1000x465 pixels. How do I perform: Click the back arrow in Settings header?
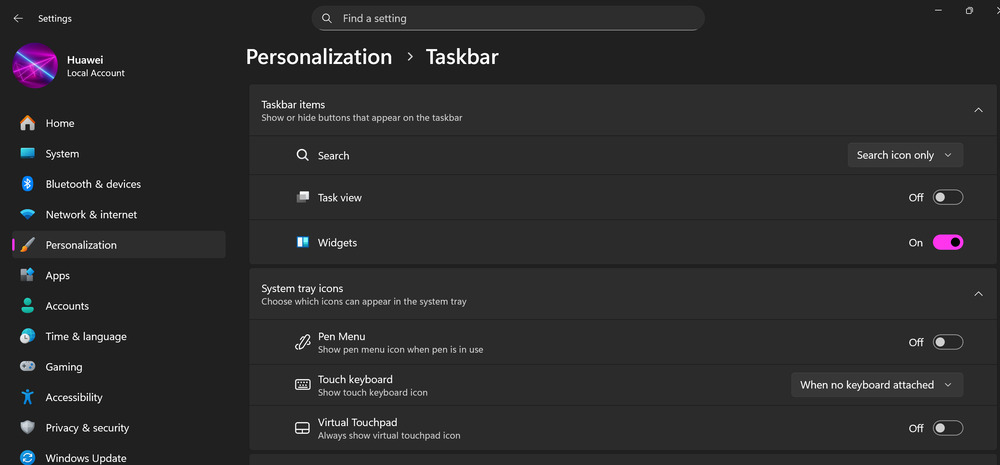(x=18, y=18)
